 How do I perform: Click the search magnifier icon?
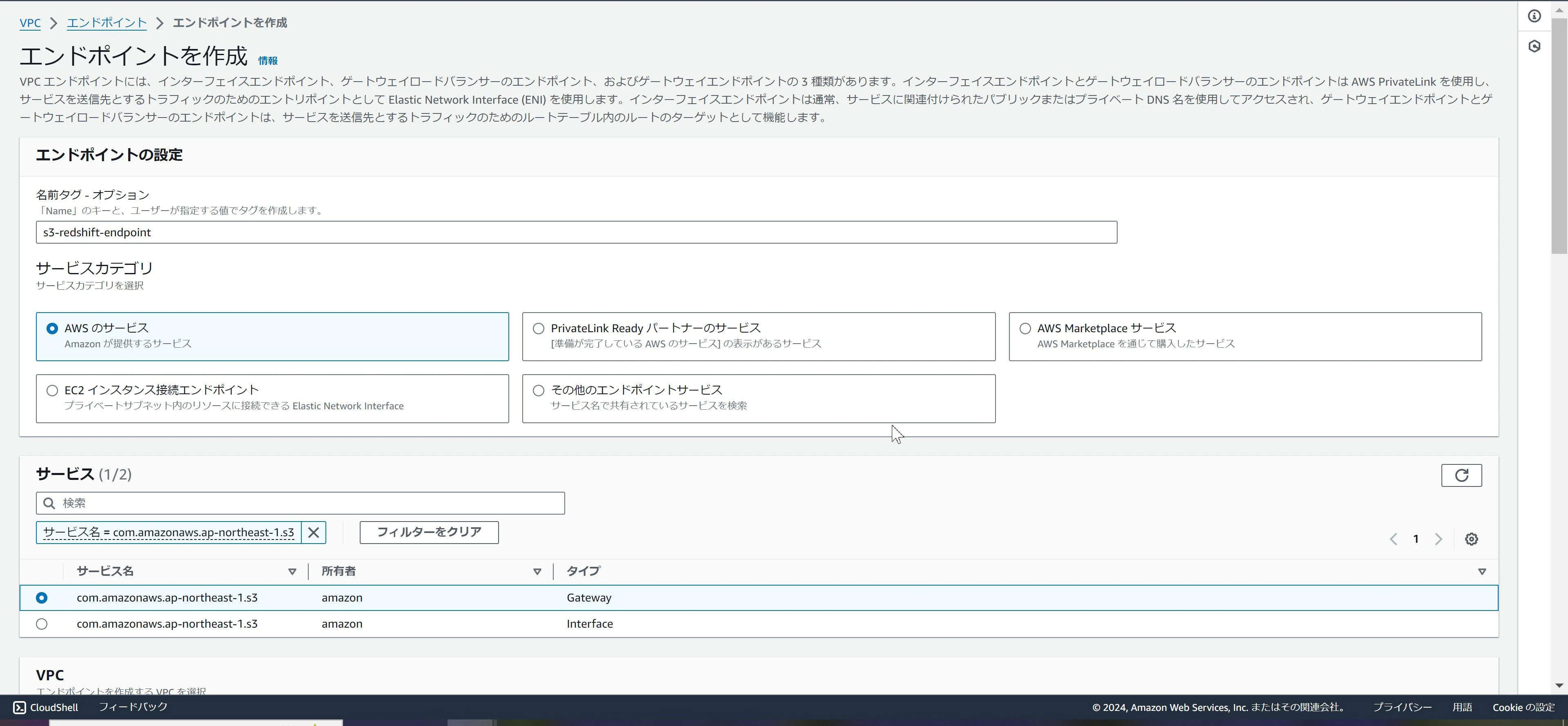point(49,503)
